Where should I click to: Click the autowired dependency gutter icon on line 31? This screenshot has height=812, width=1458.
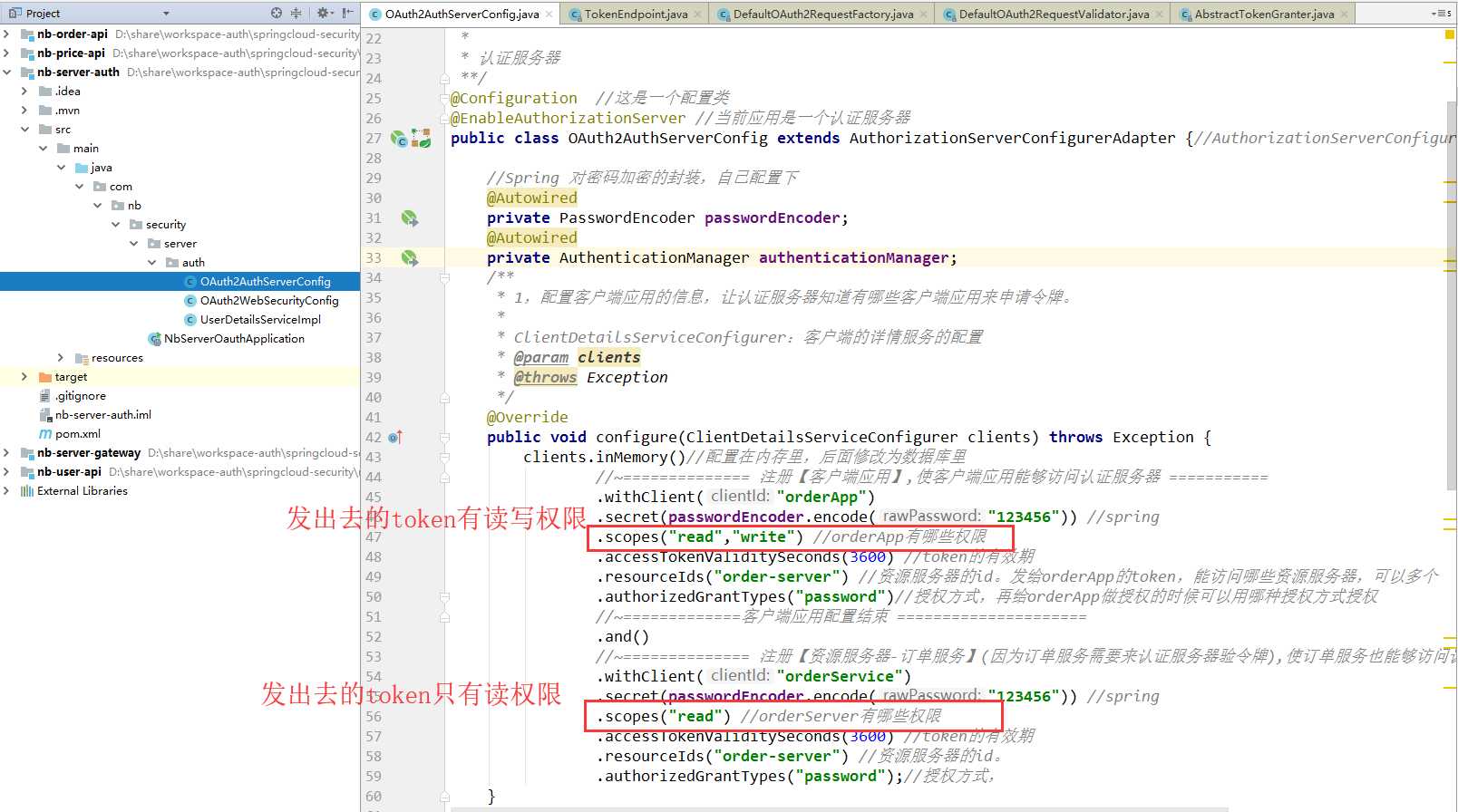pos(410,218)
